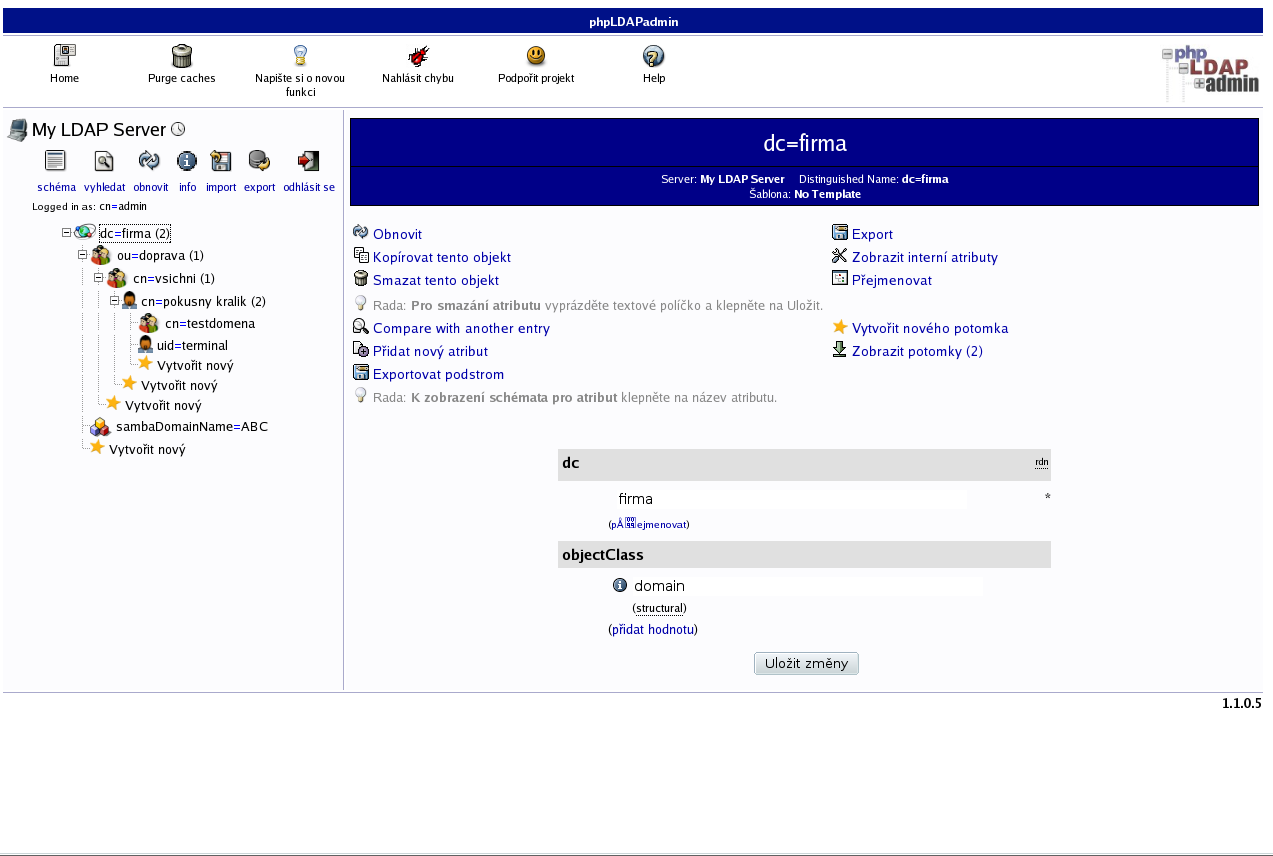Click the objectClass field containing domain
The height and width of the screenshot is (856, 1273).
point(807,586)
